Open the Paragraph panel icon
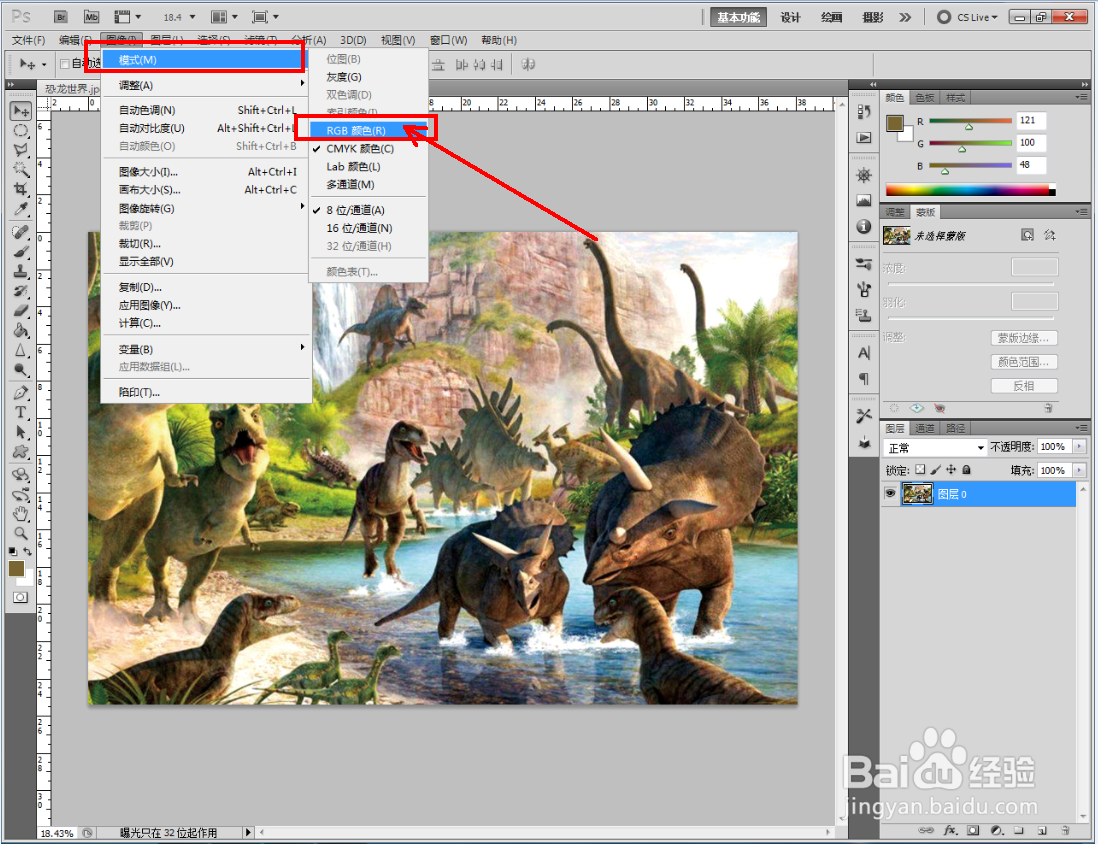1098x844 pixels. click(x=863, y=379)
